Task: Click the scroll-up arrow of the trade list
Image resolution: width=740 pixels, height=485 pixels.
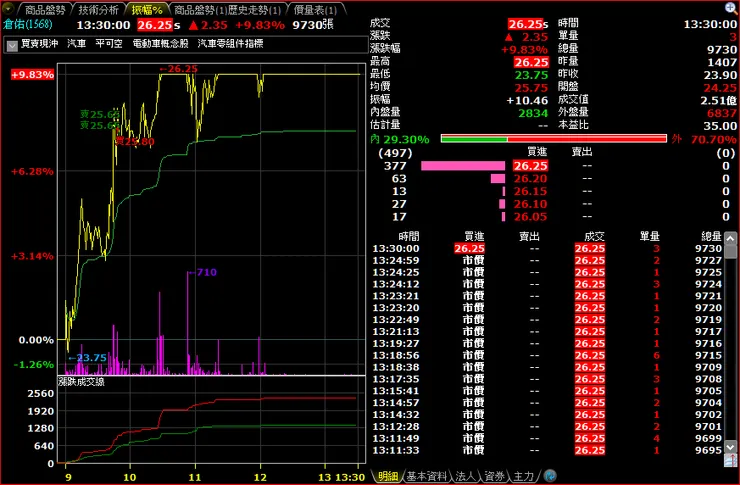Action: pos(730,238)
